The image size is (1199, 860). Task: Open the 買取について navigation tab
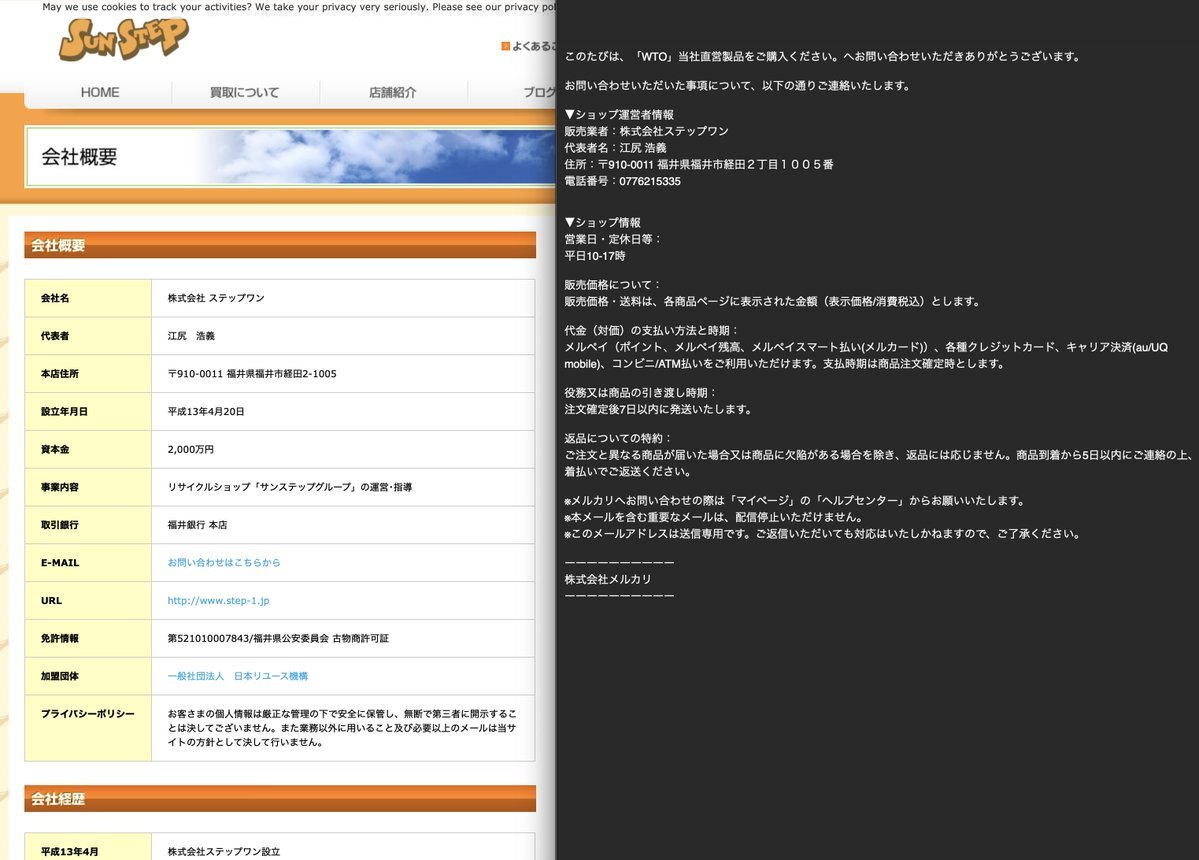coord(245,92)
